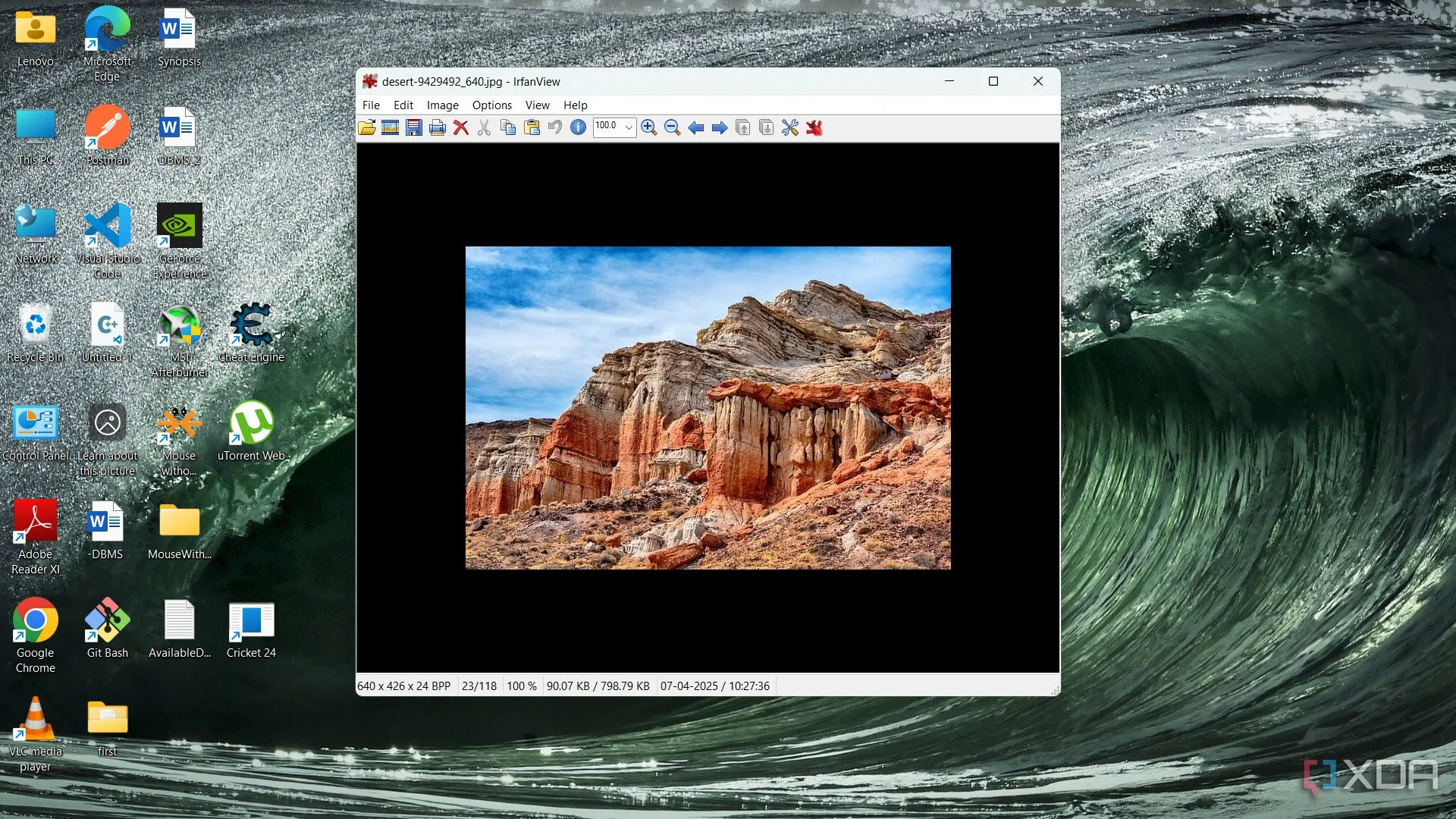Viewport: 1456px width, 819px height.
Task: Open image Information blue icon
Action: 579,127
